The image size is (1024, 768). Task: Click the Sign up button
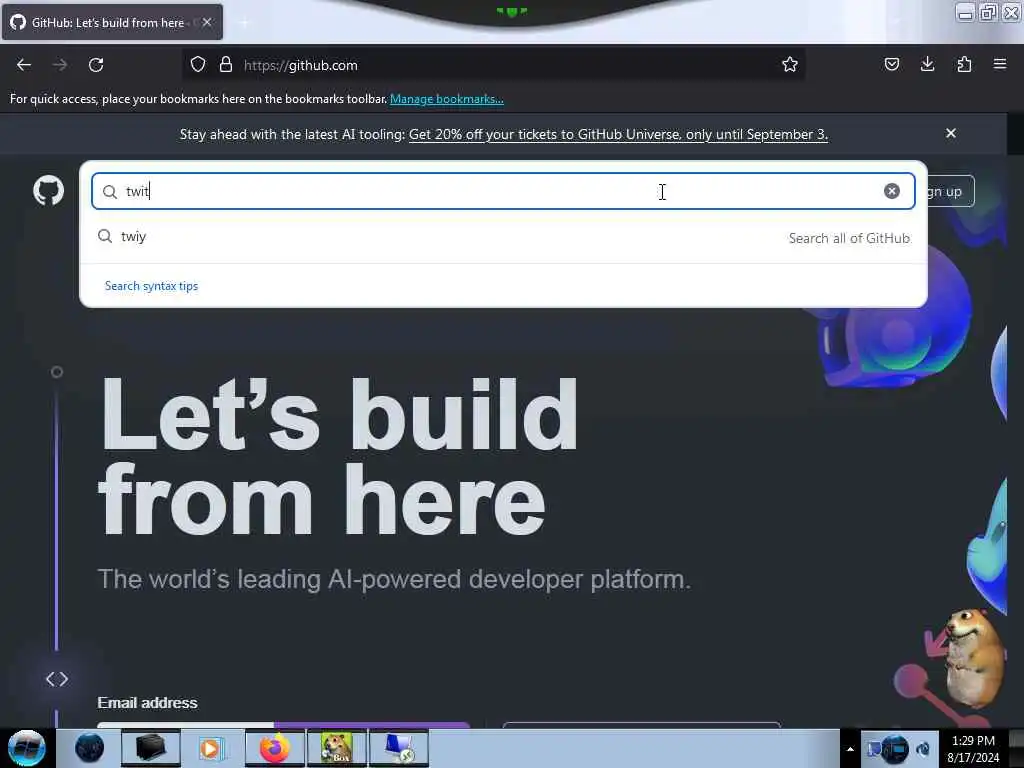click(x=950, y=191)
